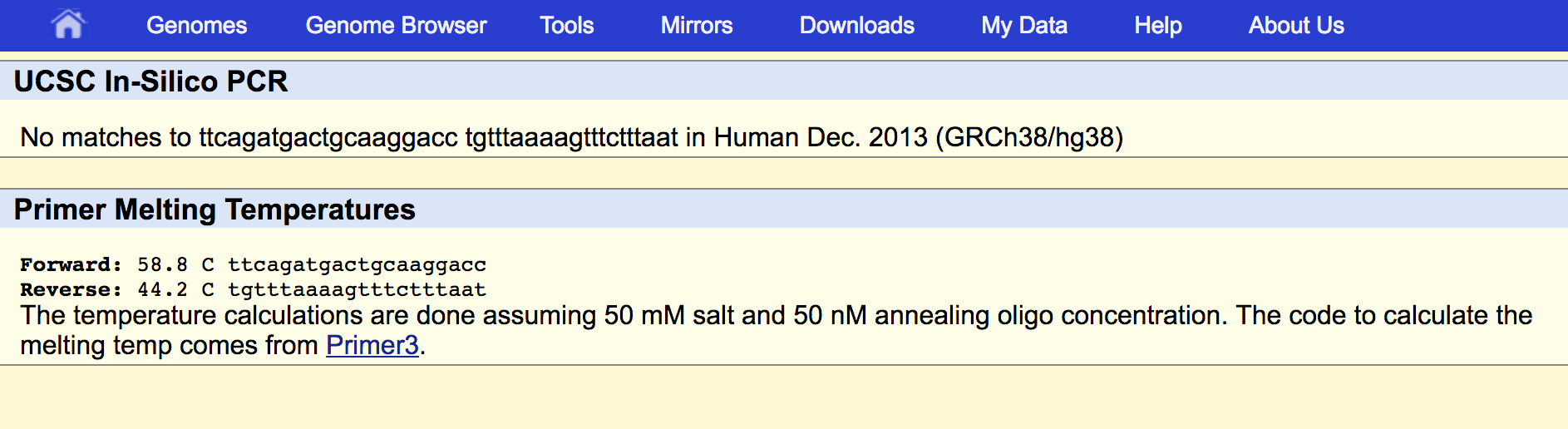
Task: Open the Downloads menu
Action: pos(856,26)
